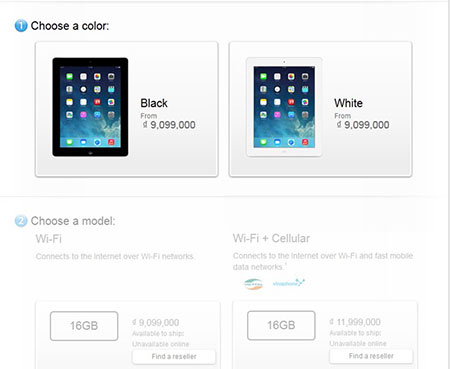Click the Viettel carrier logo
Screen dimensions: 450x369
pos(253,284)
